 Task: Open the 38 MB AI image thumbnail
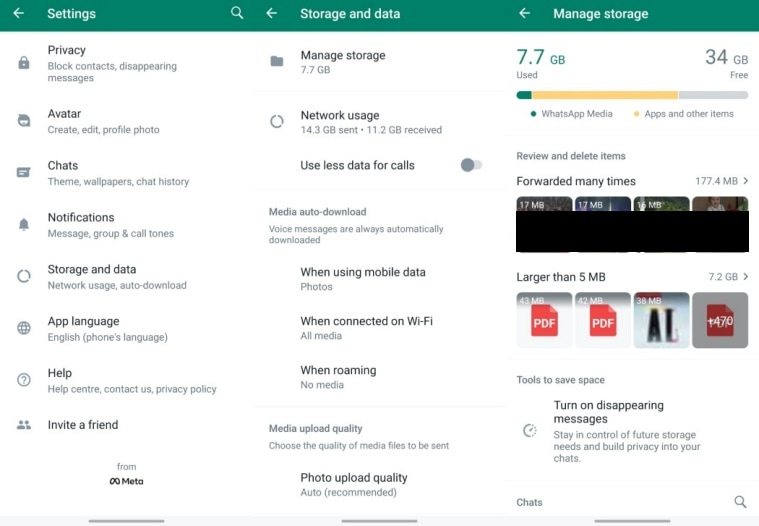tap(662, 320)
